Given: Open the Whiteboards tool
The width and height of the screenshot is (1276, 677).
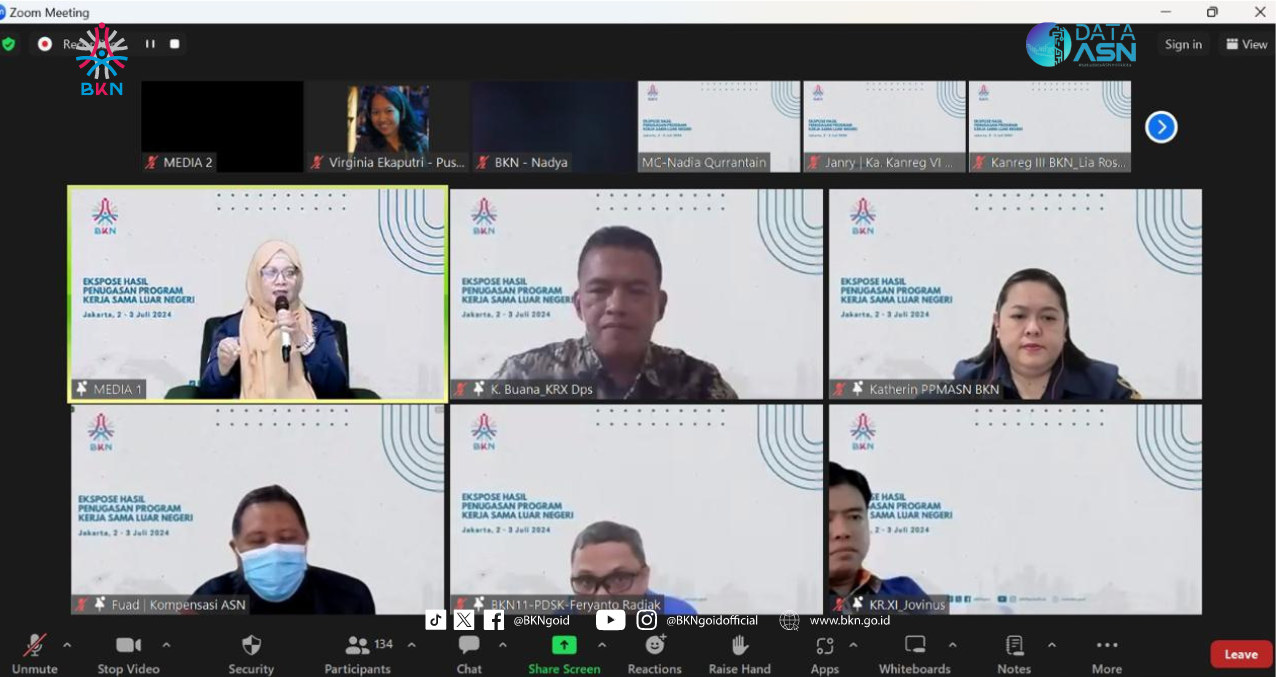Looking at the screenshot, I should 914,646.
